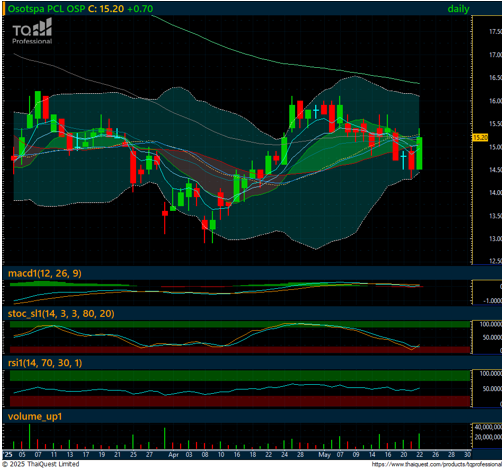The height and width of the screenshot is (468, 502).
Task: Click the "+0.70" price change value
Action: 140,9
